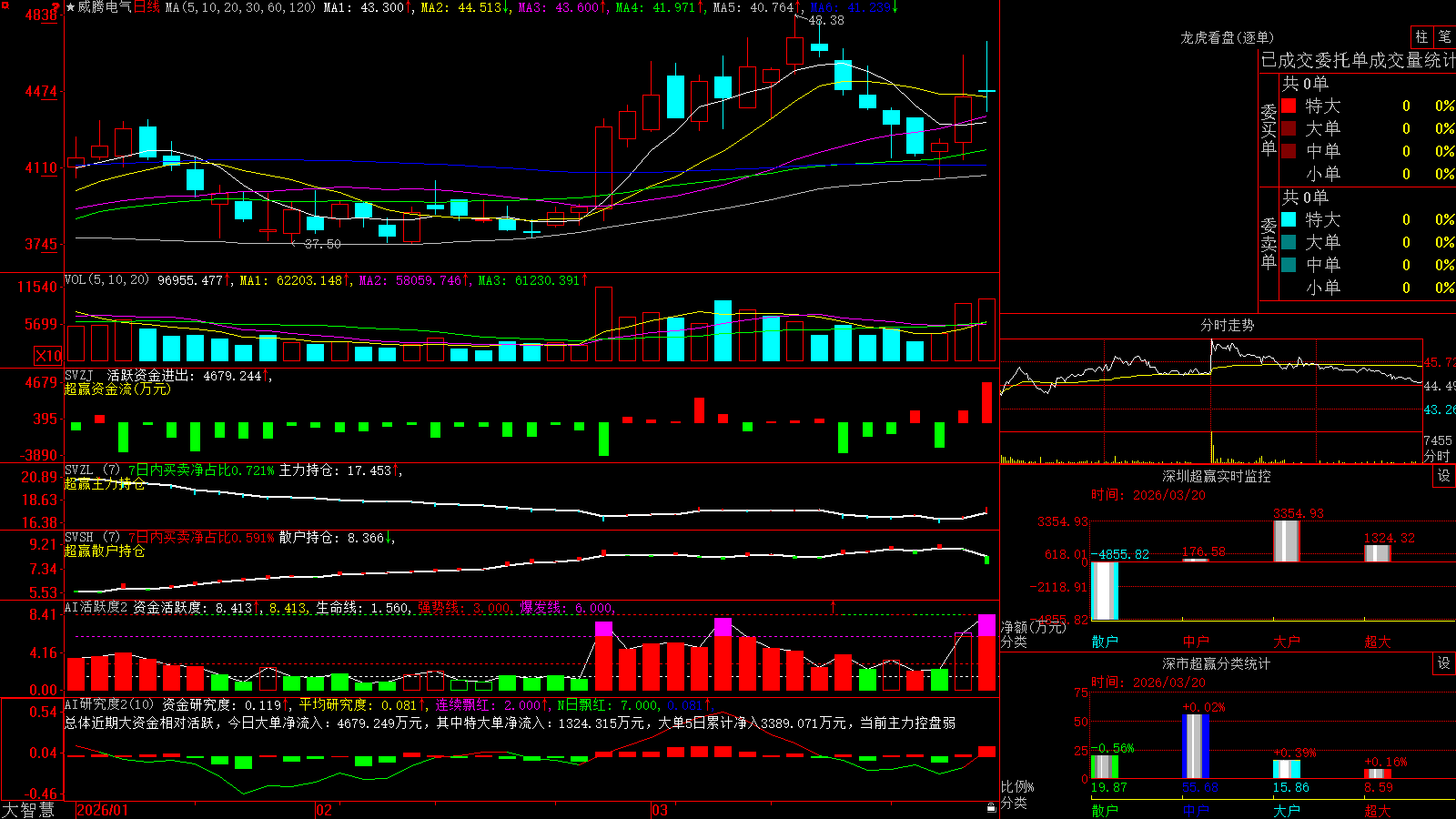Click the 龙虎看盘(逐单) panel title
Image resolution: width=1456 pixels, height=819 pixels.
click(x=1227, y=37)
